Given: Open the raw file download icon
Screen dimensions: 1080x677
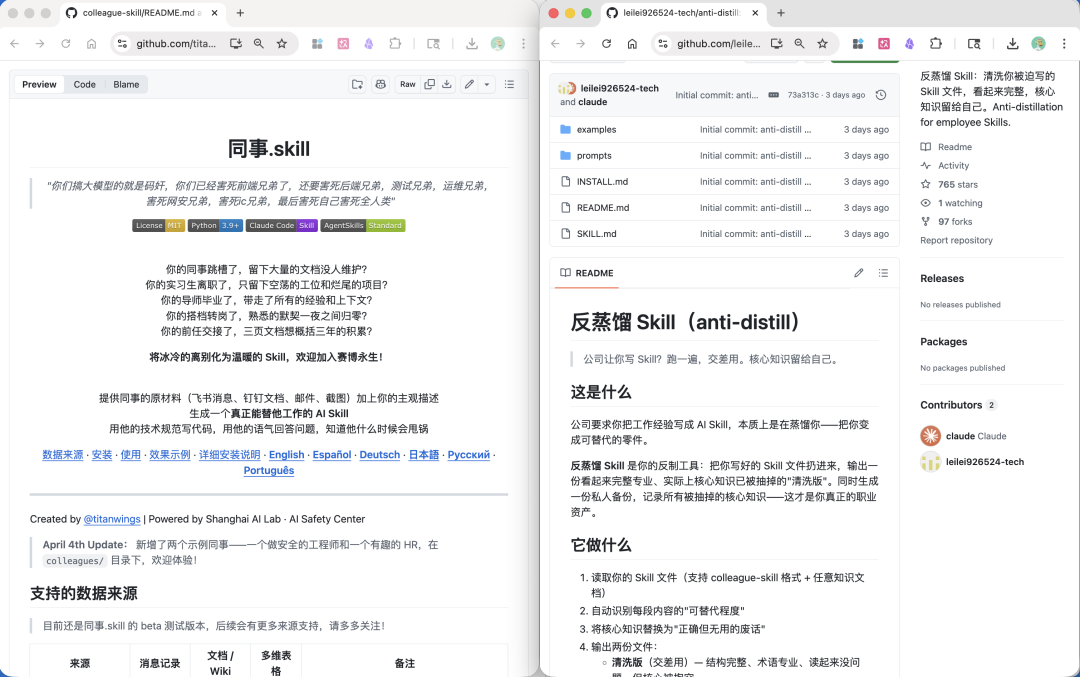Looking at the screenshot, I should [447, 84].
